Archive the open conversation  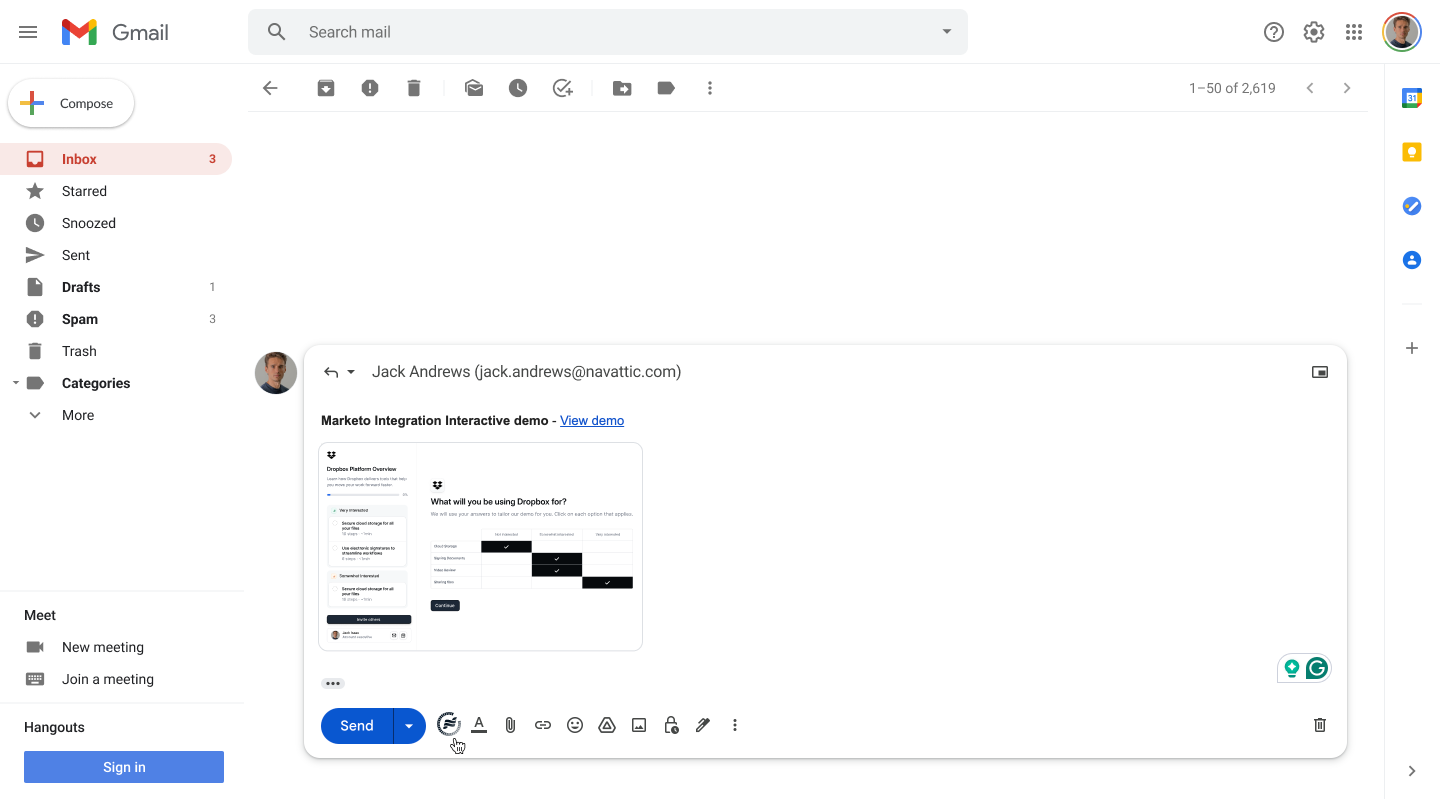tap(326, 88)
